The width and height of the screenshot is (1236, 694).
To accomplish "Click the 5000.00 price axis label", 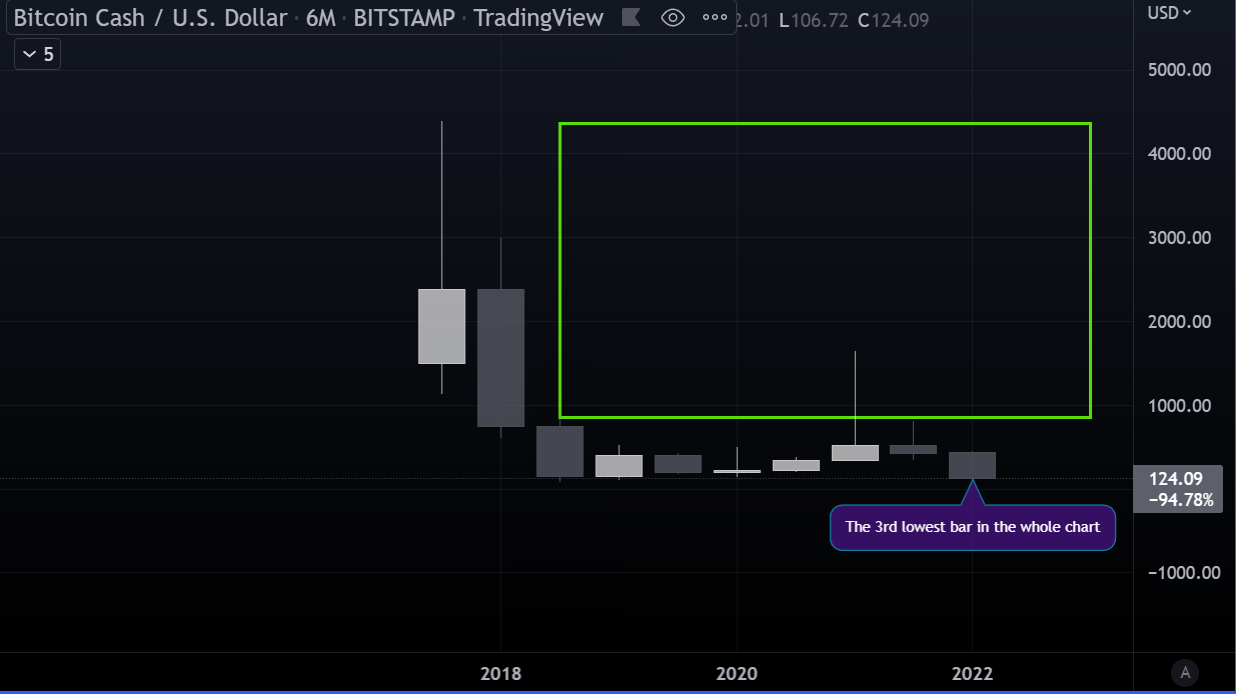I will (x=1180, y=70).
